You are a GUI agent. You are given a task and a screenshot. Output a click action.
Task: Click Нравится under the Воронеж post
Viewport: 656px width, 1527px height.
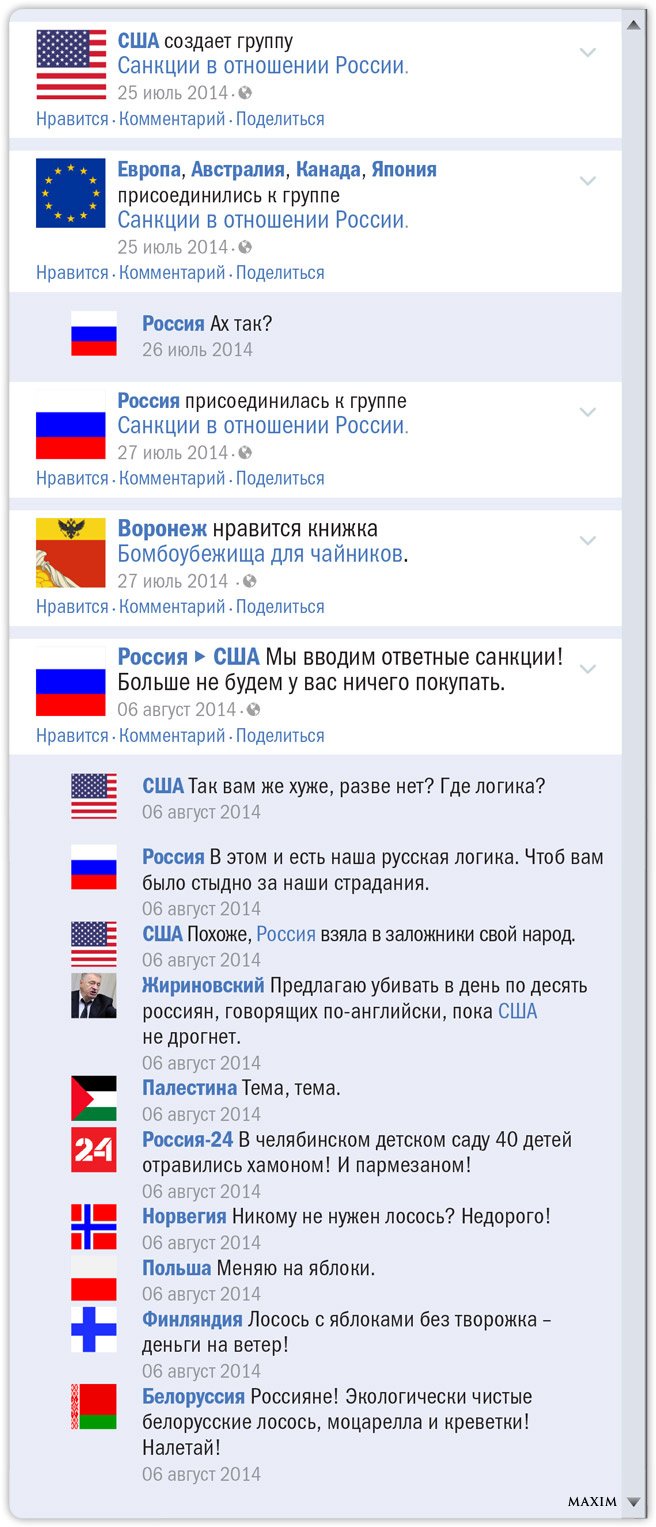(72, 607)
